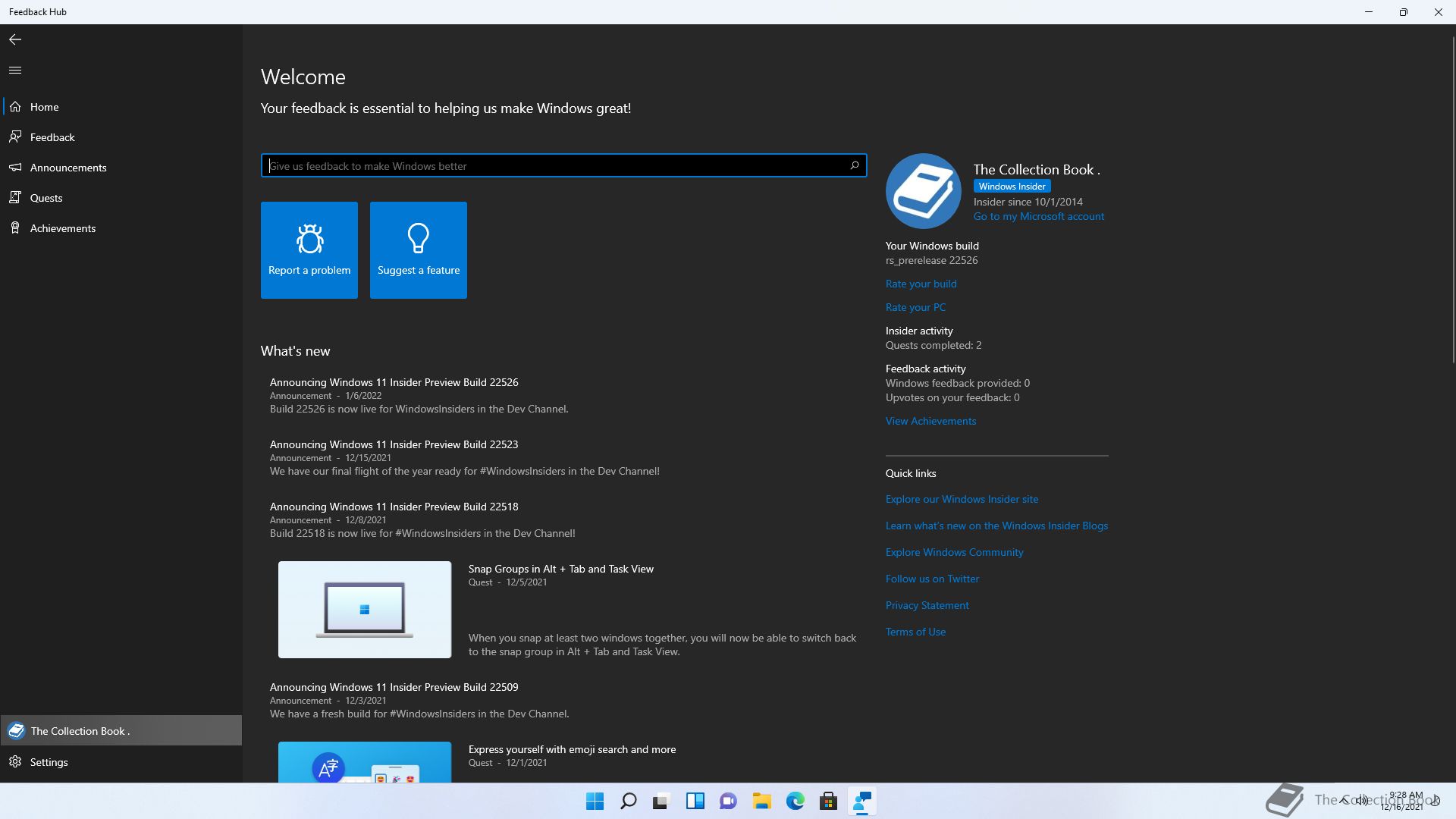Launch Microsoft Edge from taskbar

pos(795,801)
